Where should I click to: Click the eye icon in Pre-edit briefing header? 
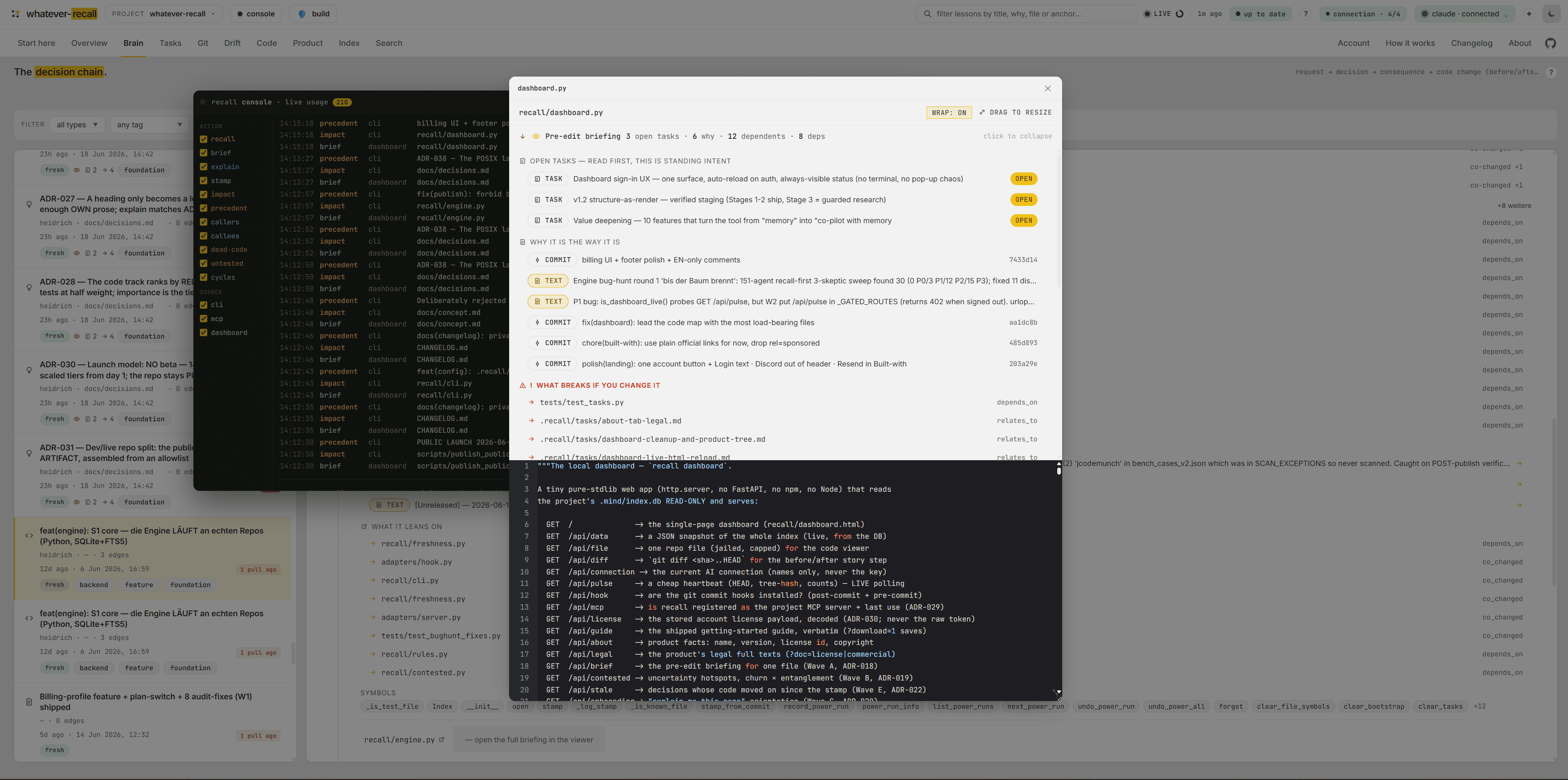536,136
